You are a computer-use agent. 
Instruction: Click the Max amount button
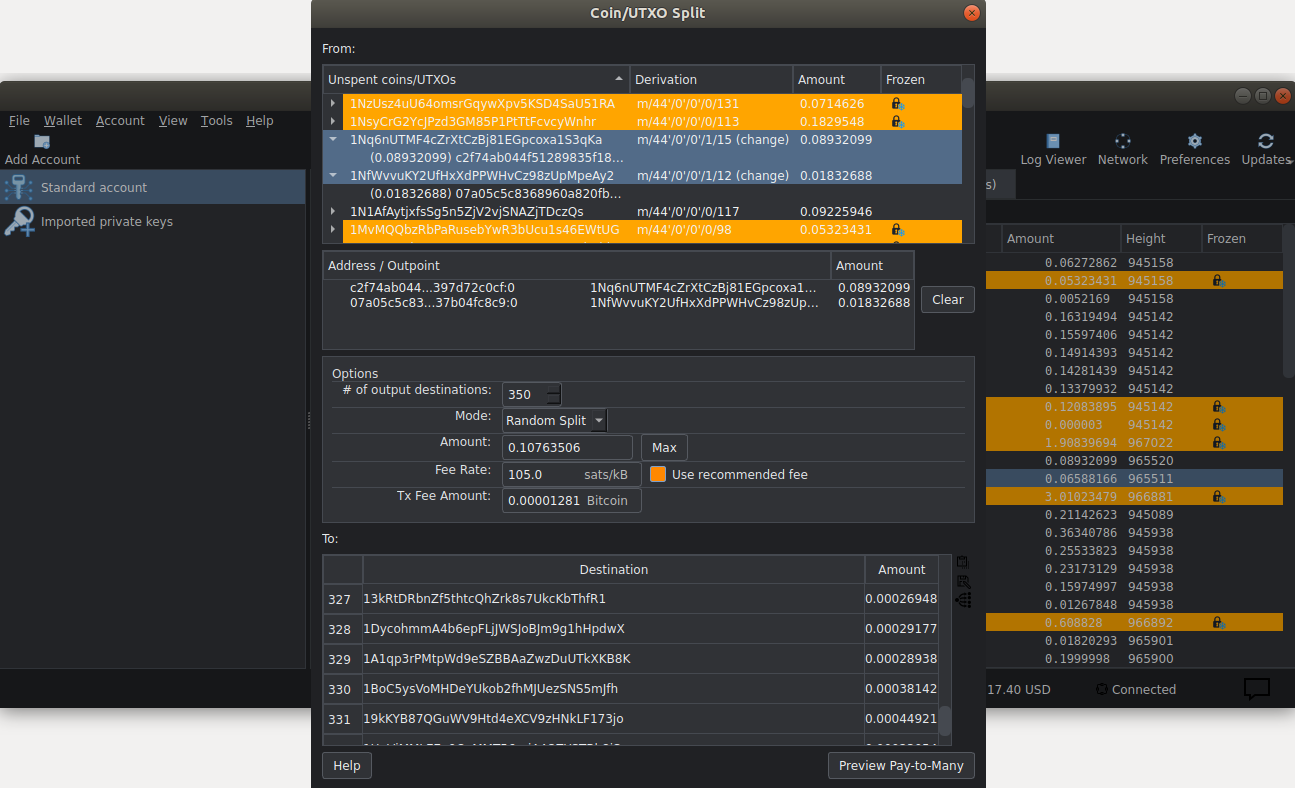click(x=664, y=447)
